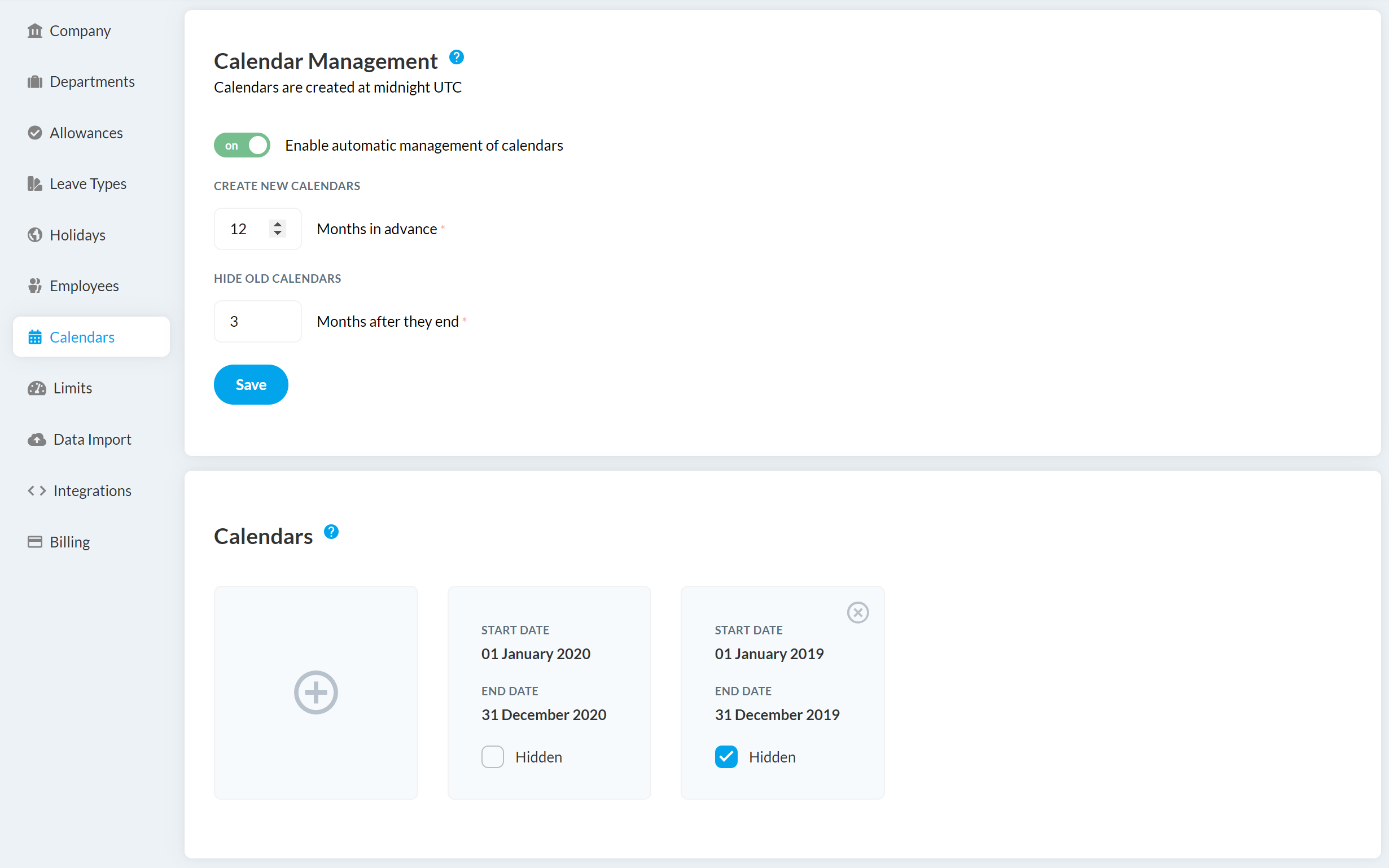Decrease Months in advance with down arrow

pos(278,233)
